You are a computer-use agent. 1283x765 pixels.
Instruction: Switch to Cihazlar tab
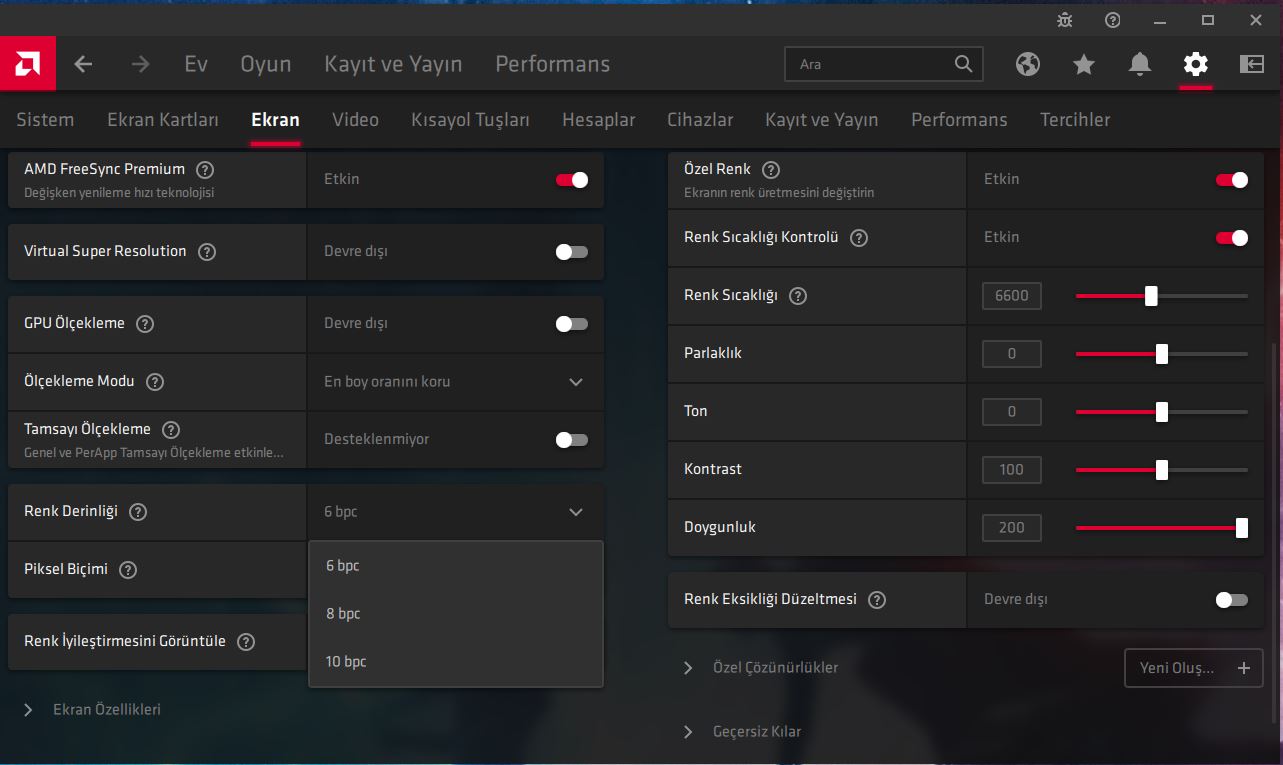[x=700, y=120]
